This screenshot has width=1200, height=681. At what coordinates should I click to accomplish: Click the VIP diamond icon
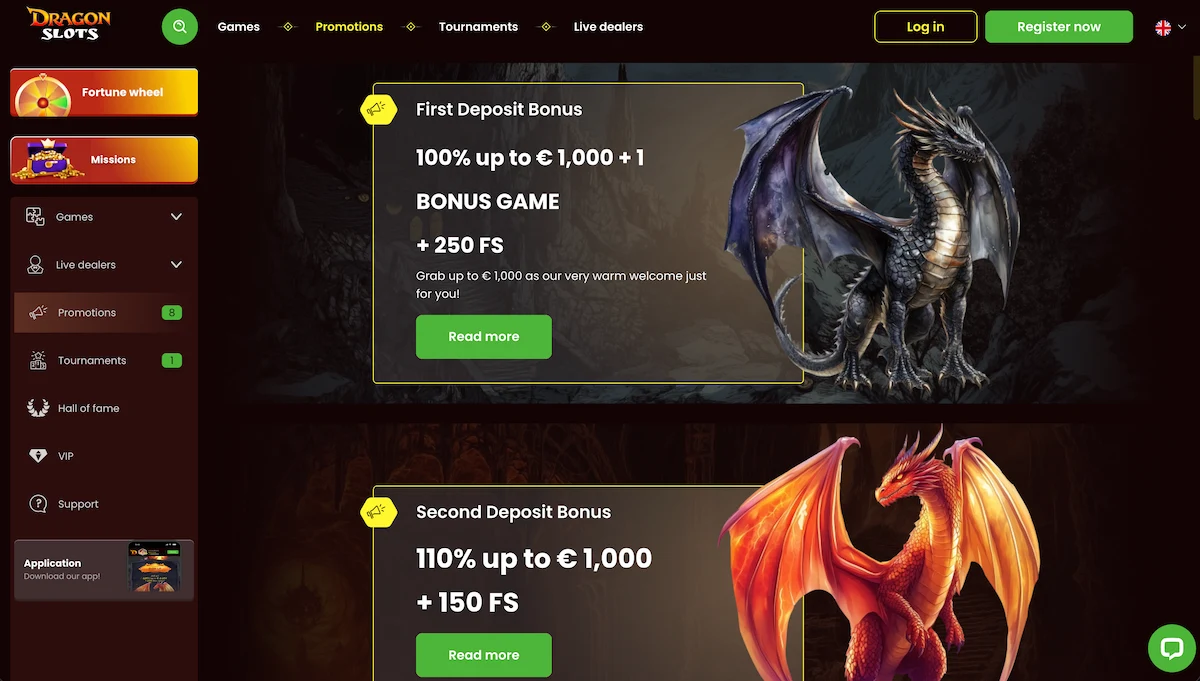pyautogui.click(x=38, y=456)
